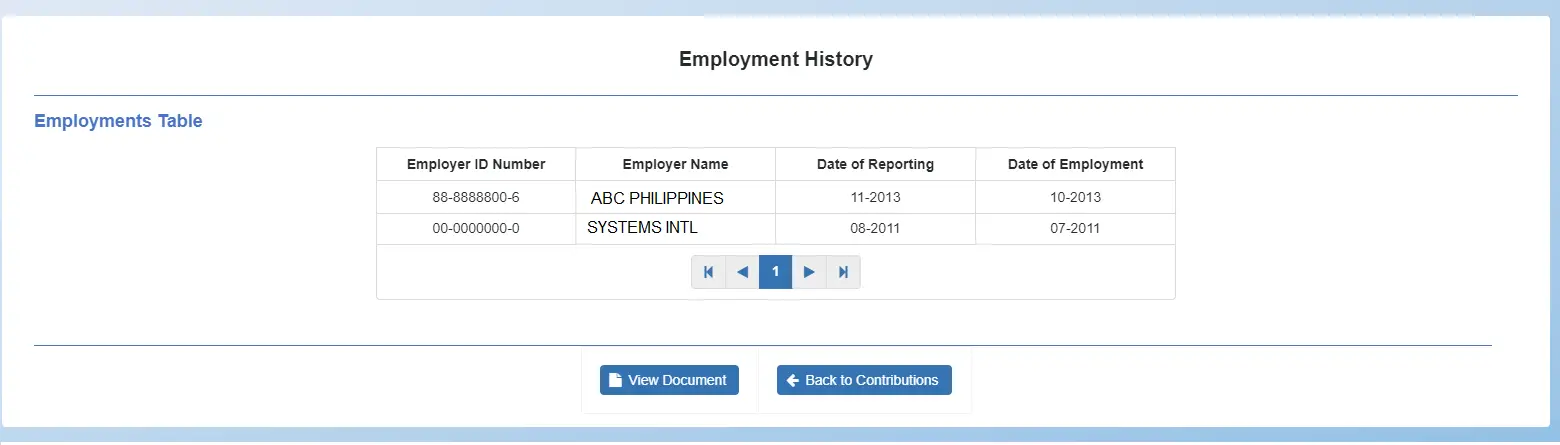Click the Employer Name column header

[x=675, y=164]
